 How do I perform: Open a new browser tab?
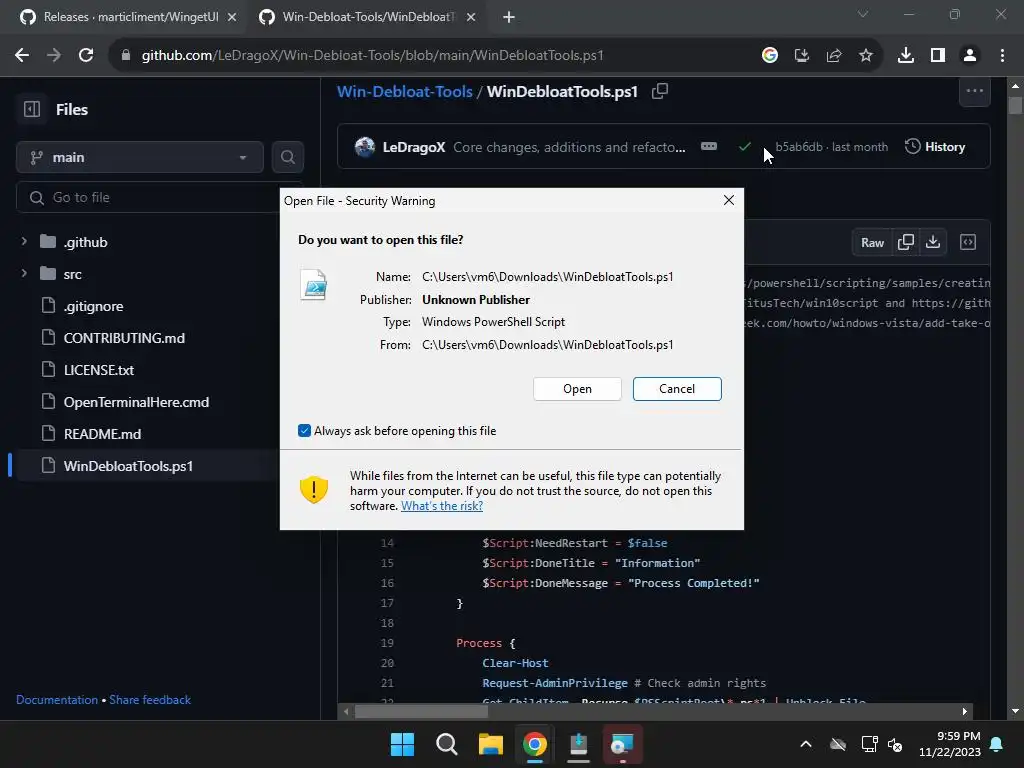(509, 17)
